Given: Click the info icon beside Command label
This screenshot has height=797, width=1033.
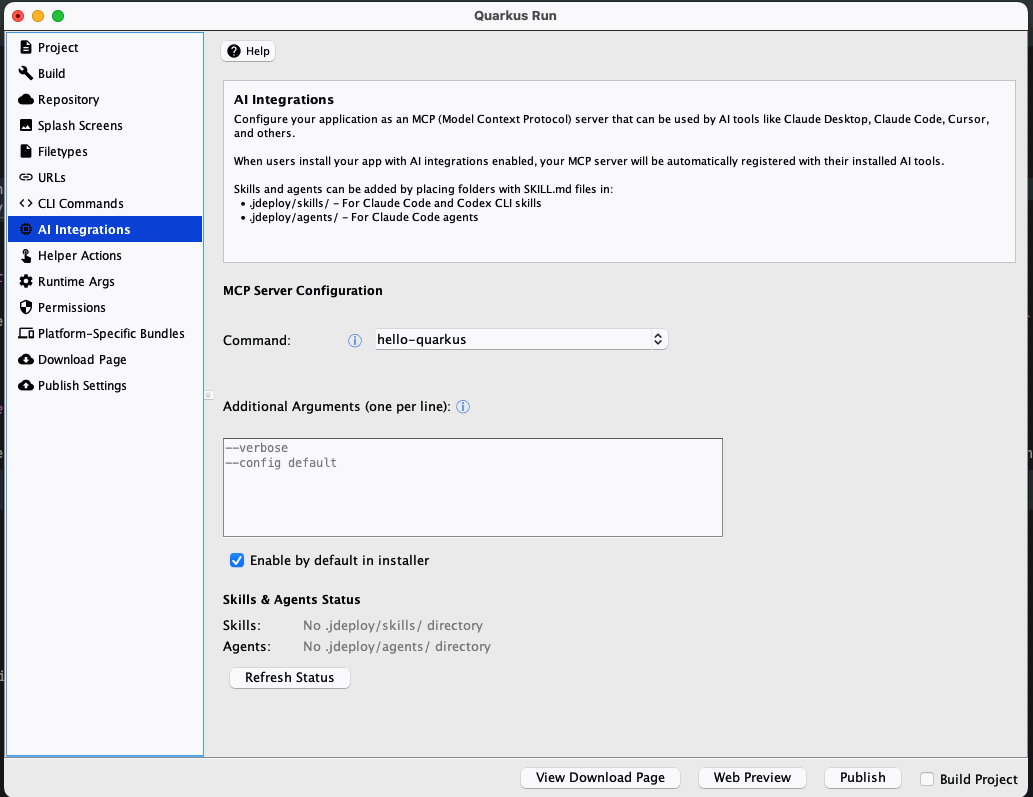Looking at the screenshot, I should (x=354, y=341).
